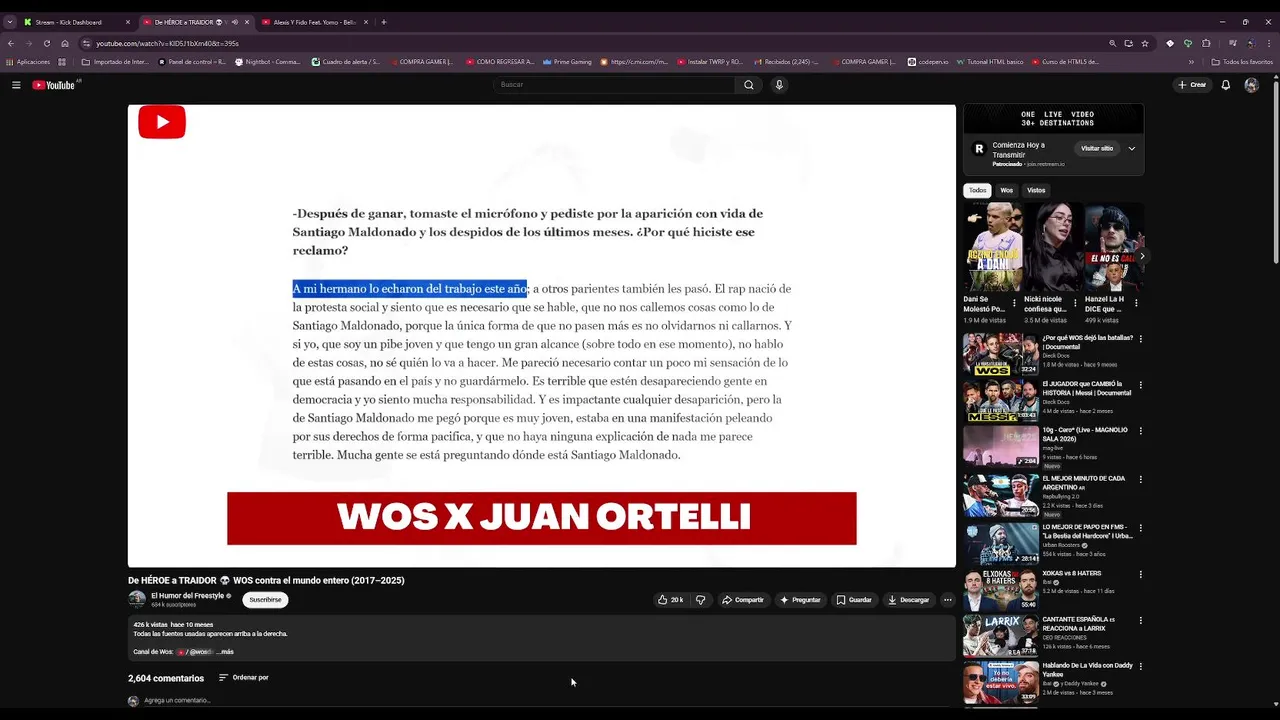Viewport: 1280px width, 720px height.
Task: Reload the page with browser refresh
Action: [46, 43]
